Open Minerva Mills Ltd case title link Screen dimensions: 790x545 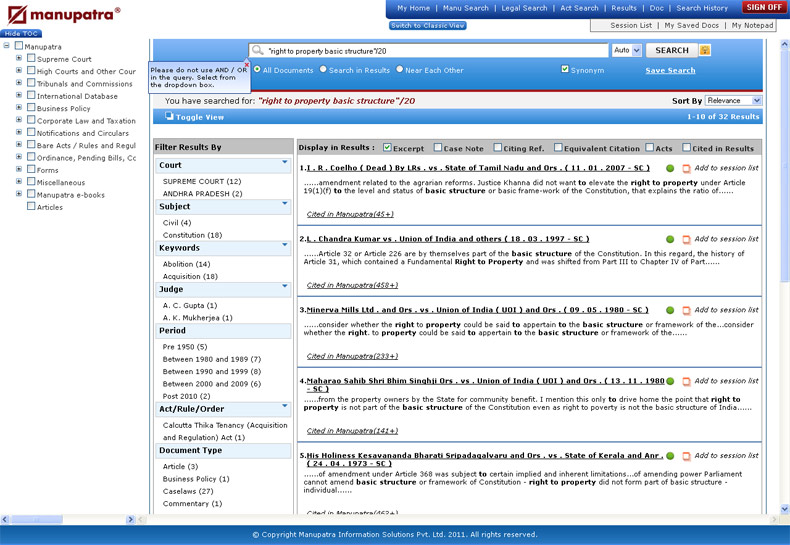point(477,310)
